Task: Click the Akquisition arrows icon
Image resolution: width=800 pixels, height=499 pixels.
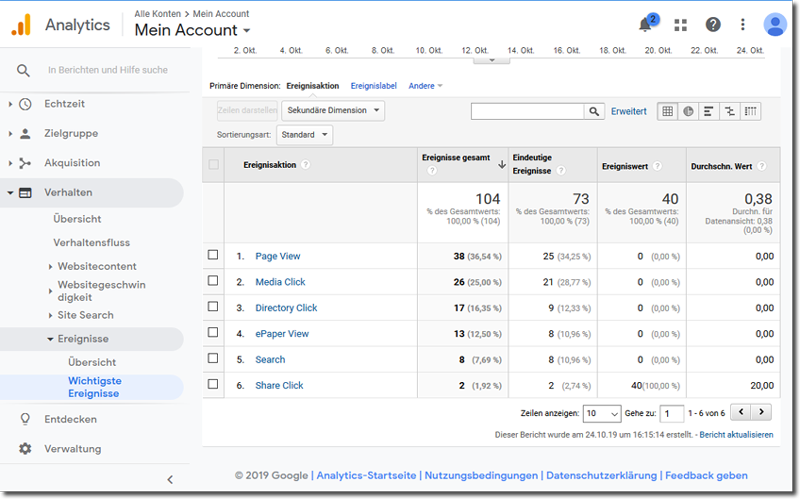Action: point(25,163)
